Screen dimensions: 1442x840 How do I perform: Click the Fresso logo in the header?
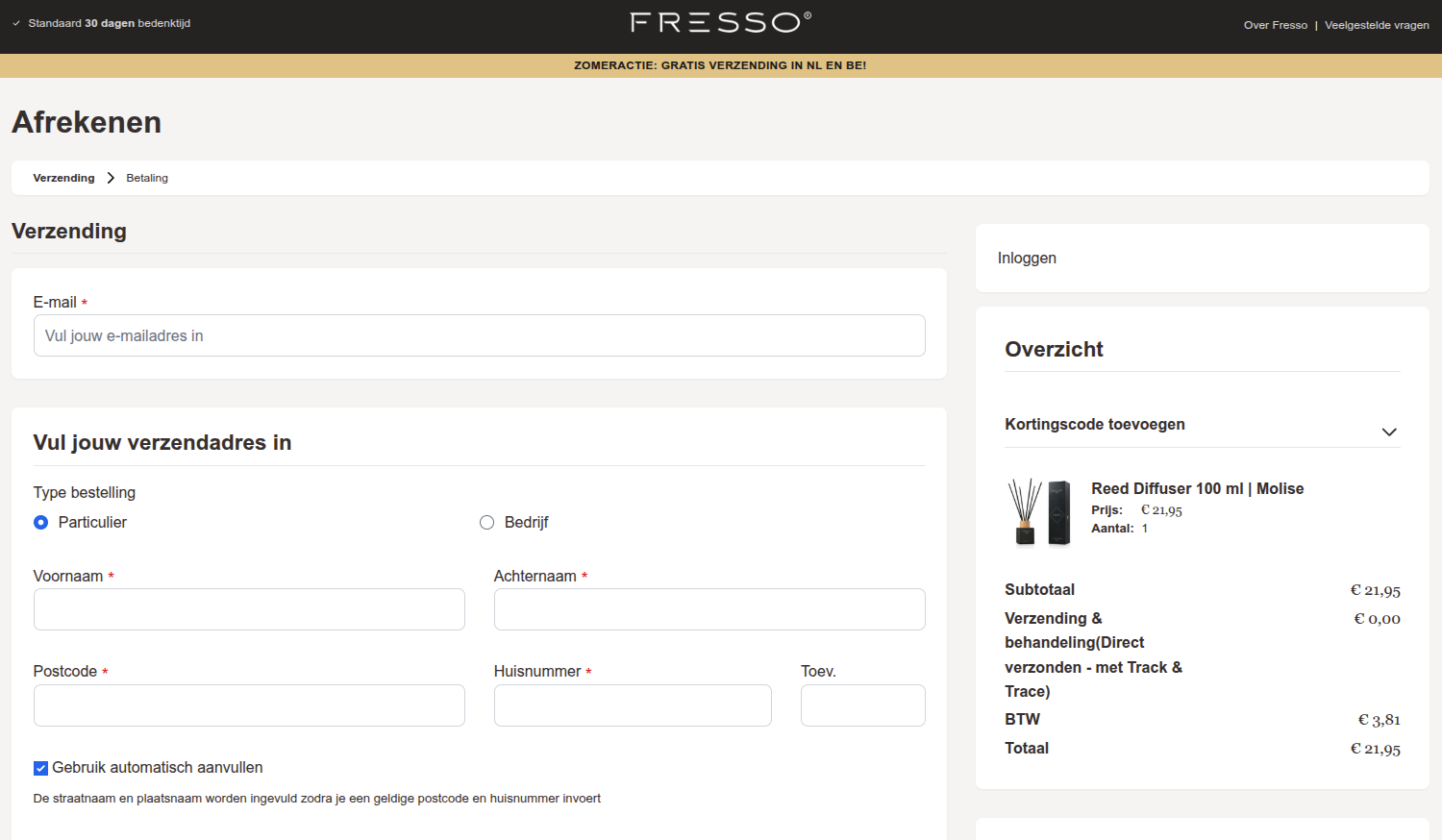(x=719, y=21)
